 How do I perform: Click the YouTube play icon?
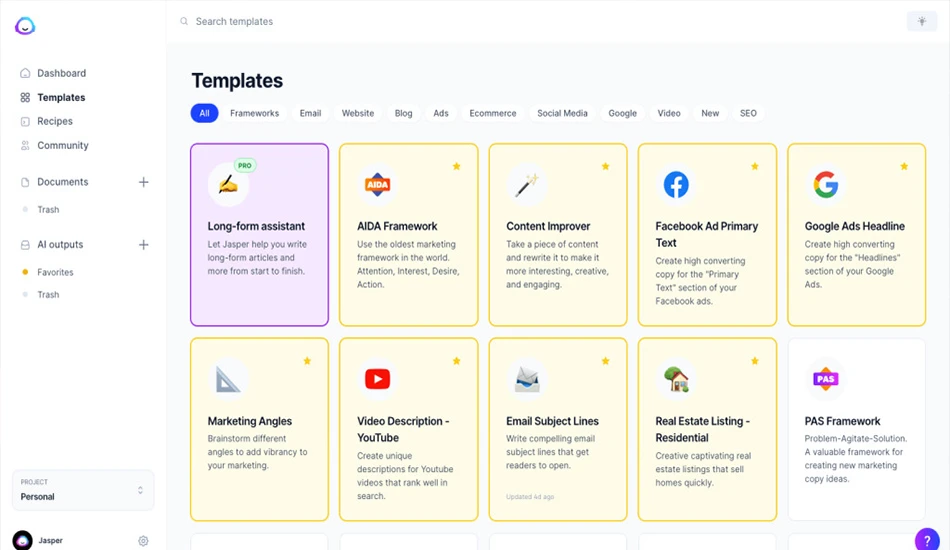[x=377, y=379]
